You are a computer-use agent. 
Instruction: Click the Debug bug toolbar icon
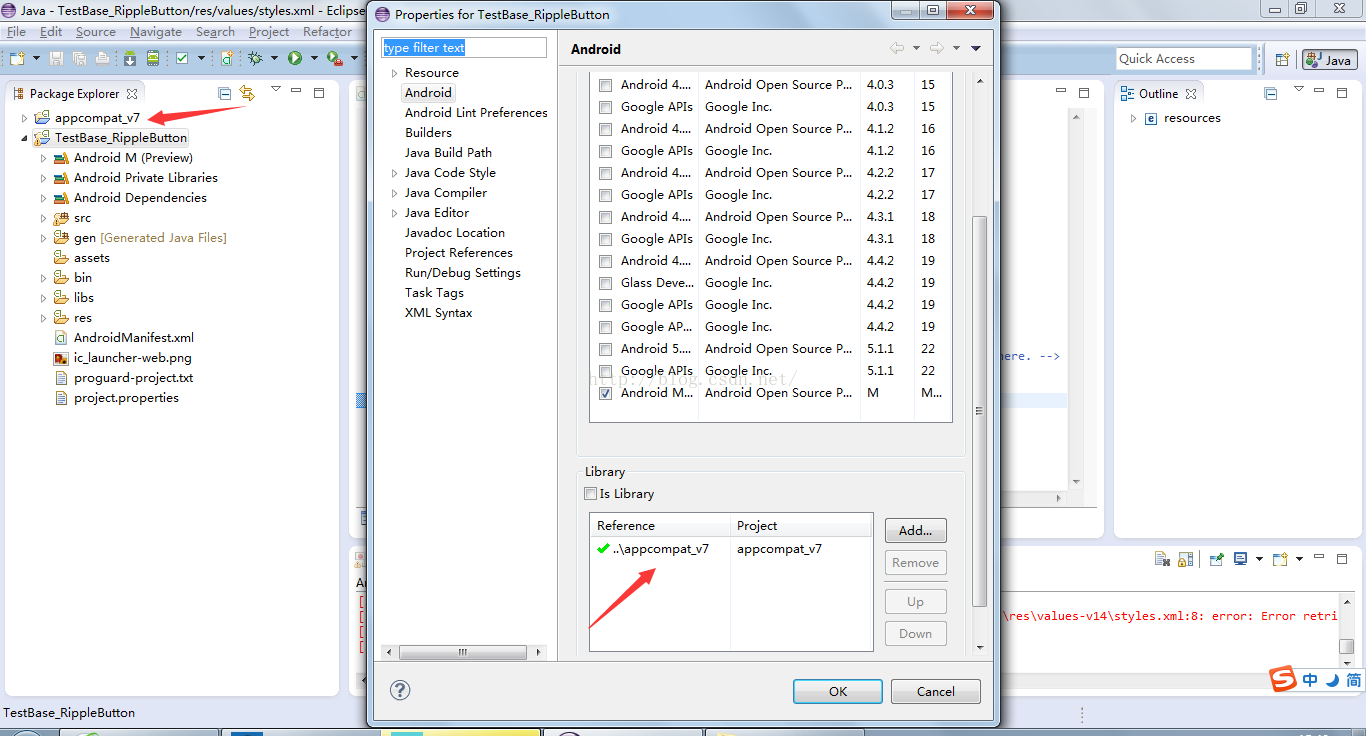[x=256, y=59]
